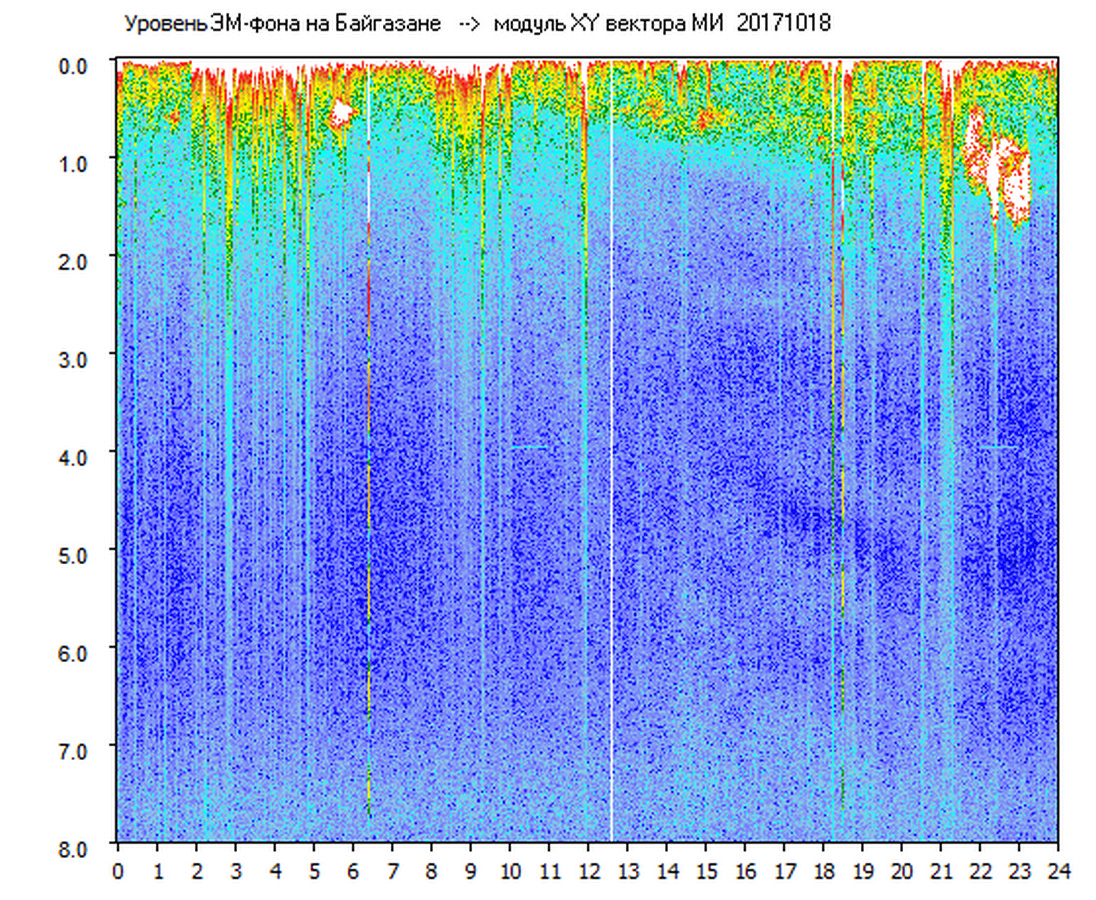Select the x-axis tick label 6
Viewport: 1096px width, 900px height.
coord(353,871)
